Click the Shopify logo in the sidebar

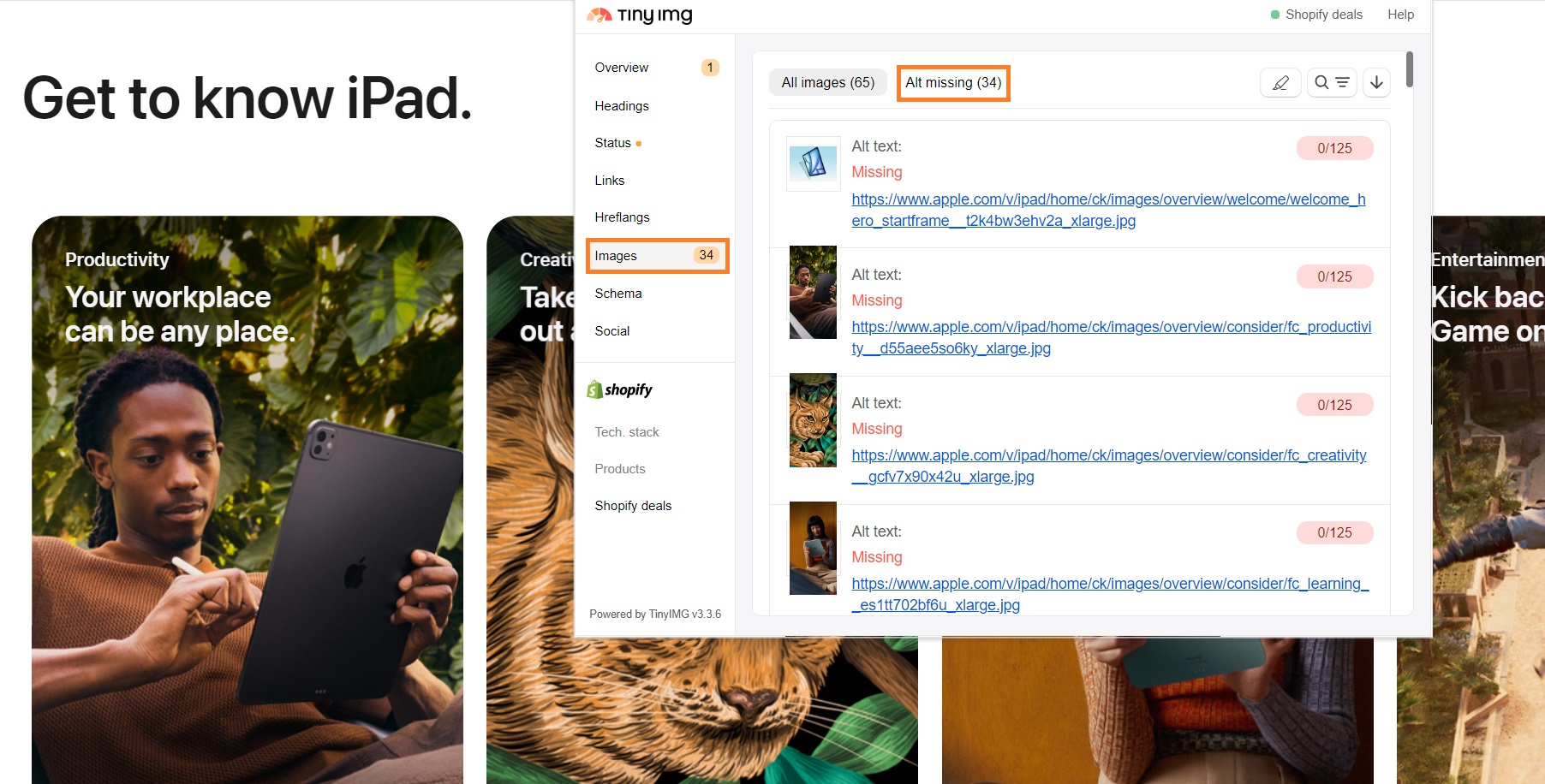[619, 390]
